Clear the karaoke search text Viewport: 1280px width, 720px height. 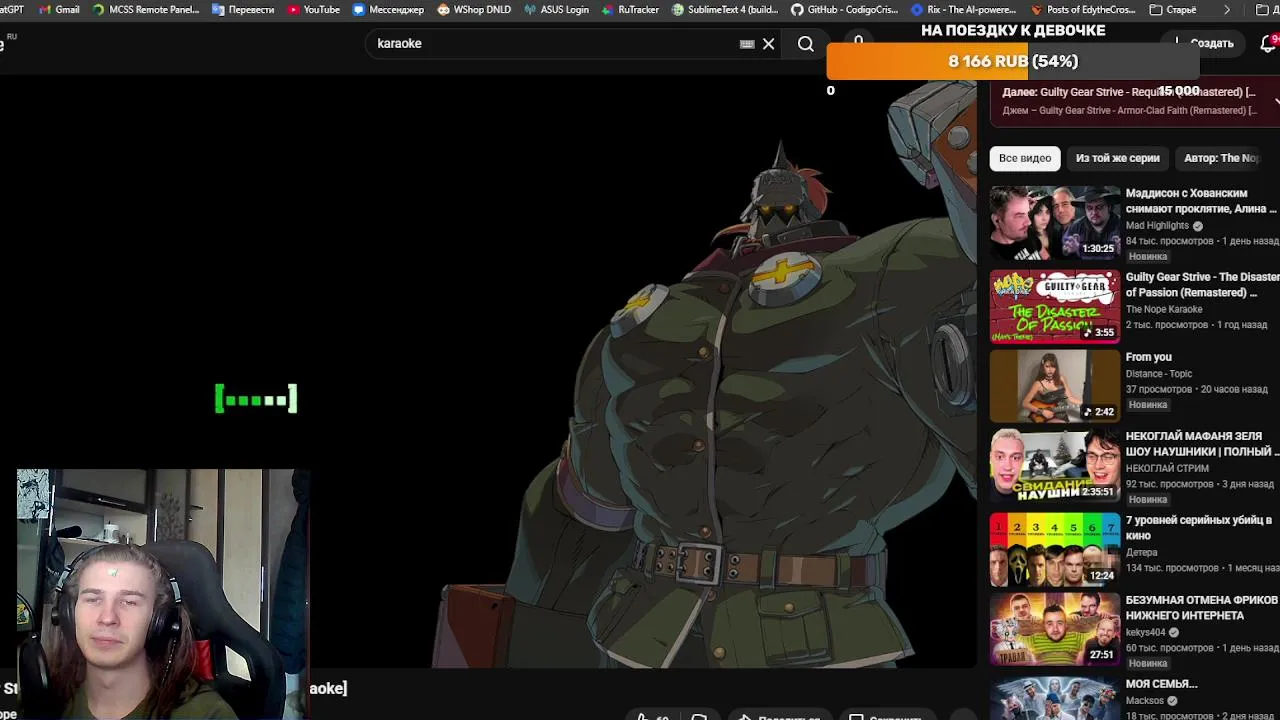(768, 44)
